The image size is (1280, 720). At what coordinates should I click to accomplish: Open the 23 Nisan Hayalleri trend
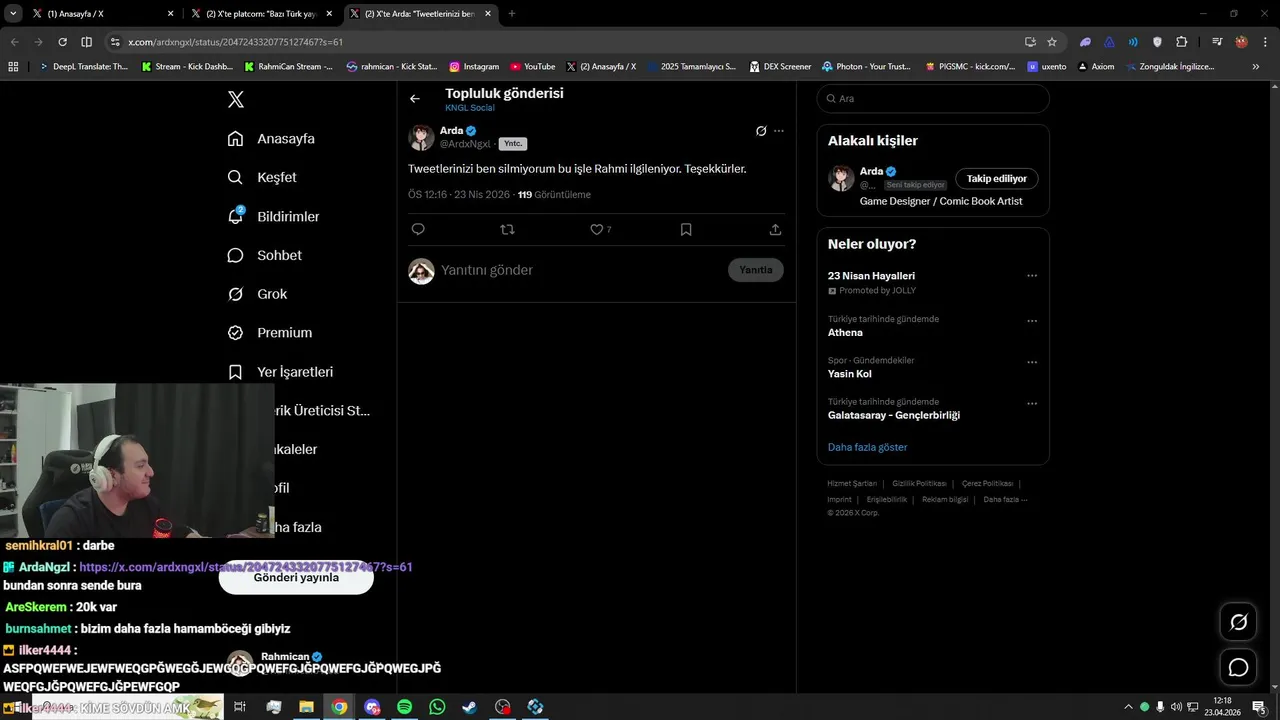pos(871,275)
